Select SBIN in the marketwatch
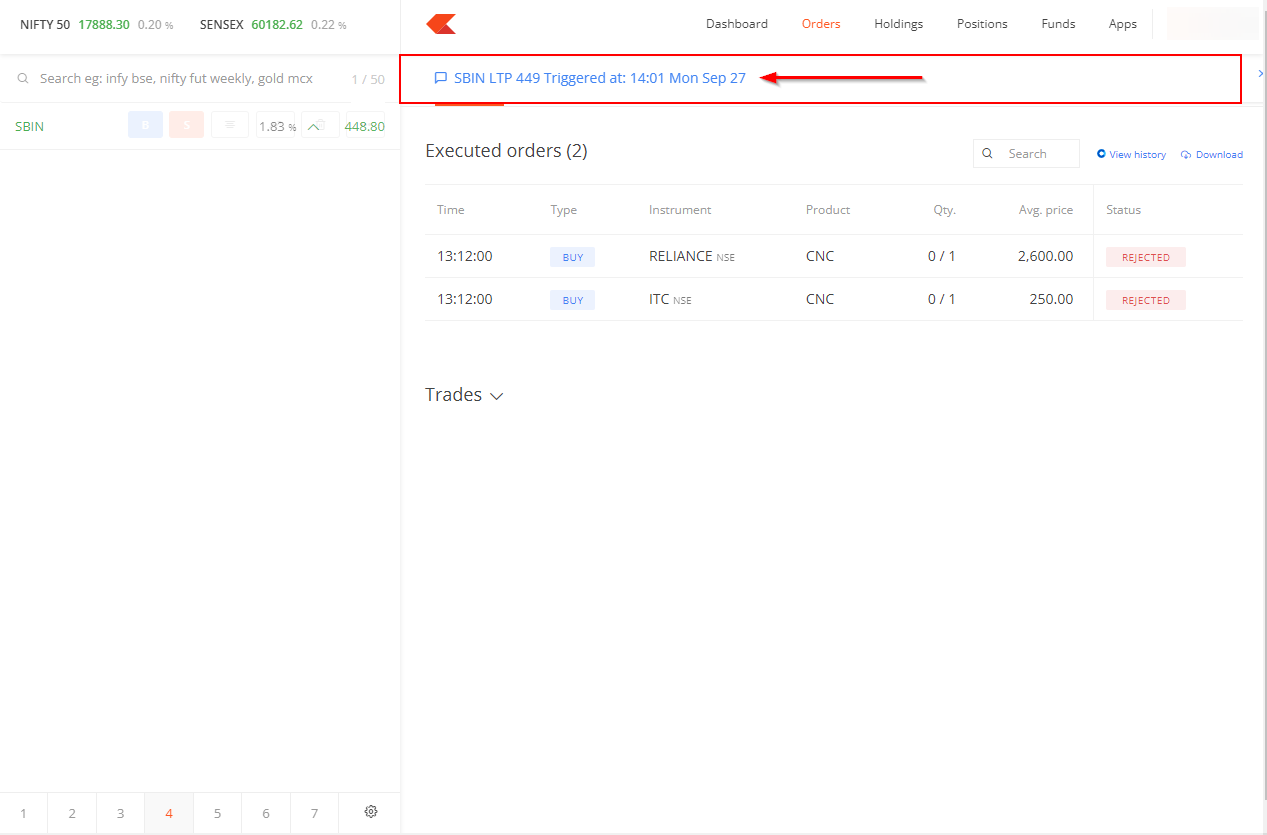Screen dimensions: 1267x835 (x=30, y=126)
